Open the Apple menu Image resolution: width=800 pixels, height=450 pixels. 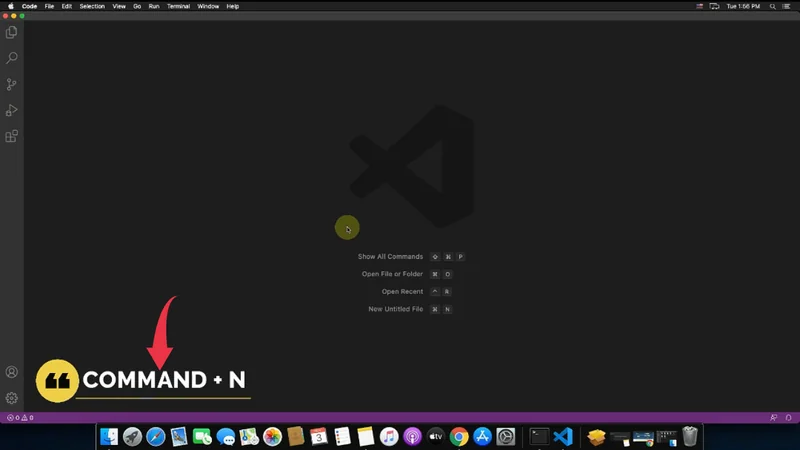tap(8, 6)
